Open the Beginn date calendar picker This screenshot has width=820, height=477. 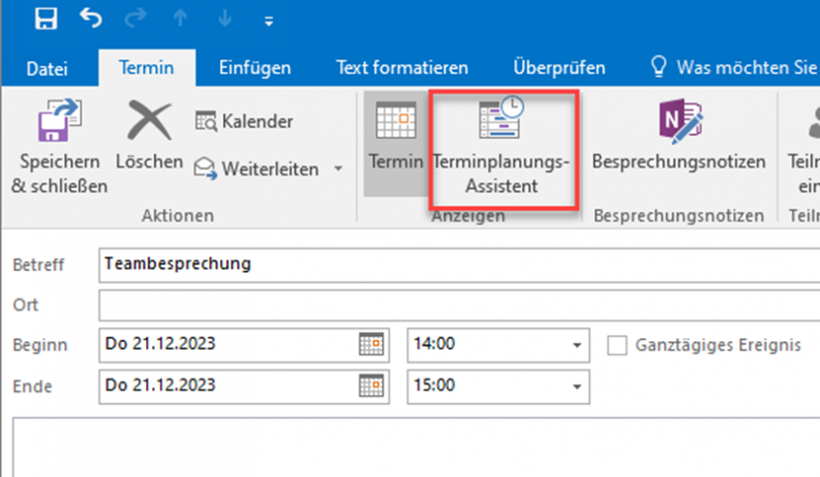coord(371,345)
